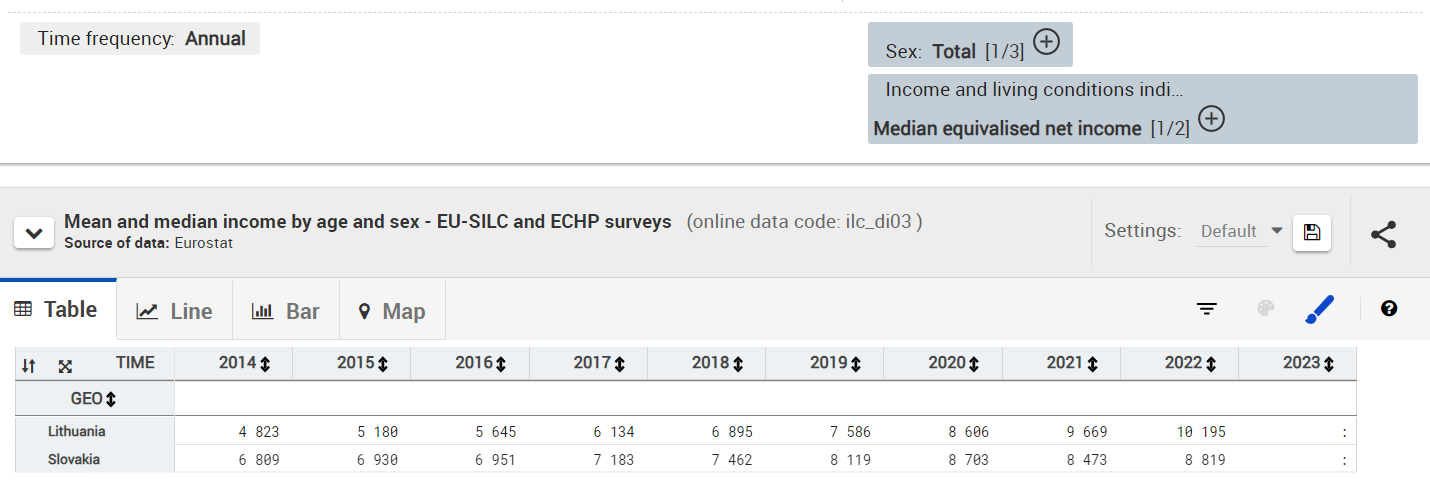
Task: Click the Time frequency Annual chip
Action: [140, 39]
